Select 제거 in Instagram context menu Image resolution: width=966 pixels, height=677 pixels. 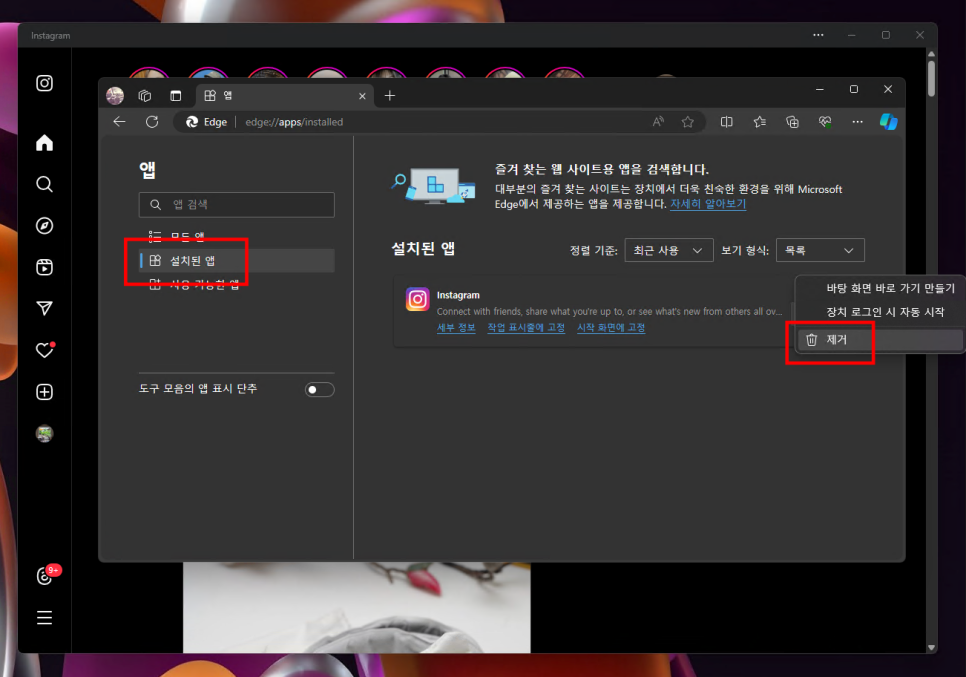click(x=880, y=339)
